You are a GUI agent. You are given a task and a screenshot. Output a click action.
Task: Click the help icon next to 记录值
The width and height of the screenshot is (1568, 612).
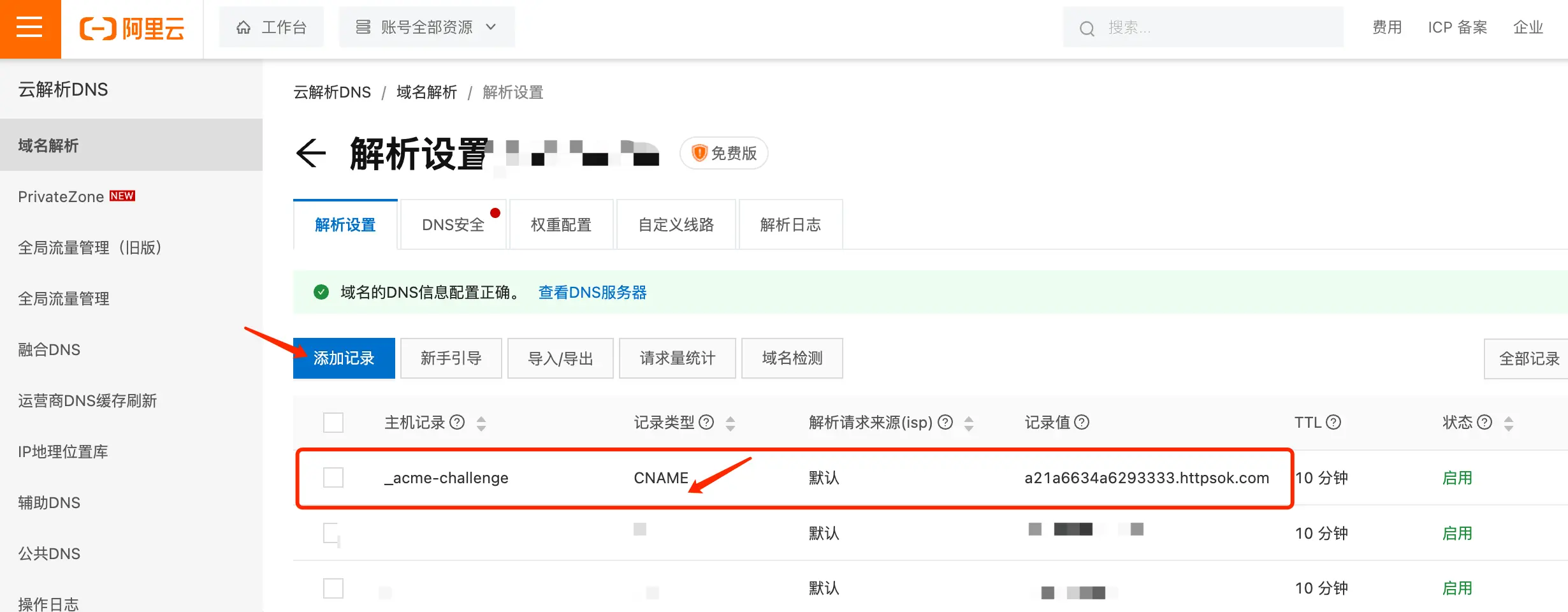(1082, 422)
